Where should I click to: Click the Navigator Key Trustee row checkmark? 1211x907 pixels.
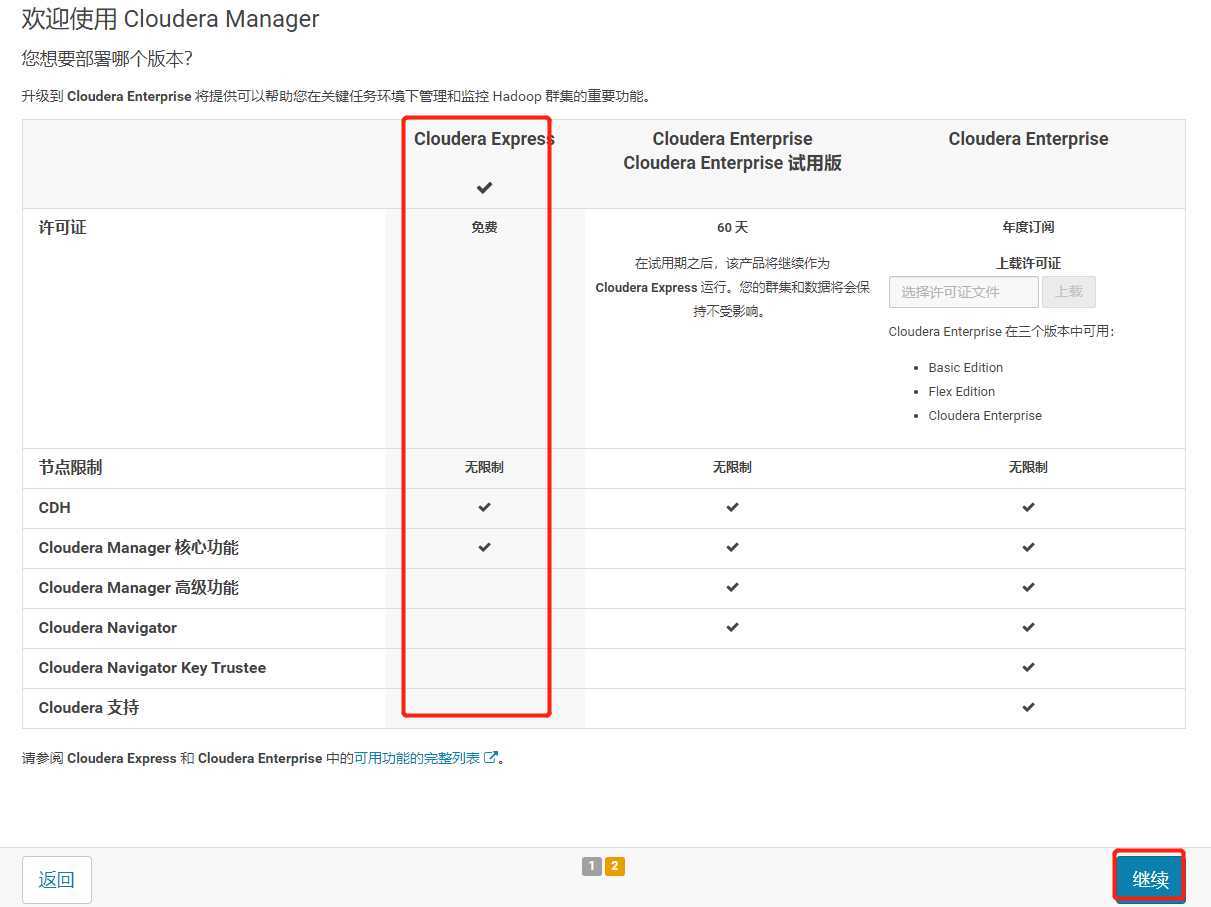[x=1028, y=667]
